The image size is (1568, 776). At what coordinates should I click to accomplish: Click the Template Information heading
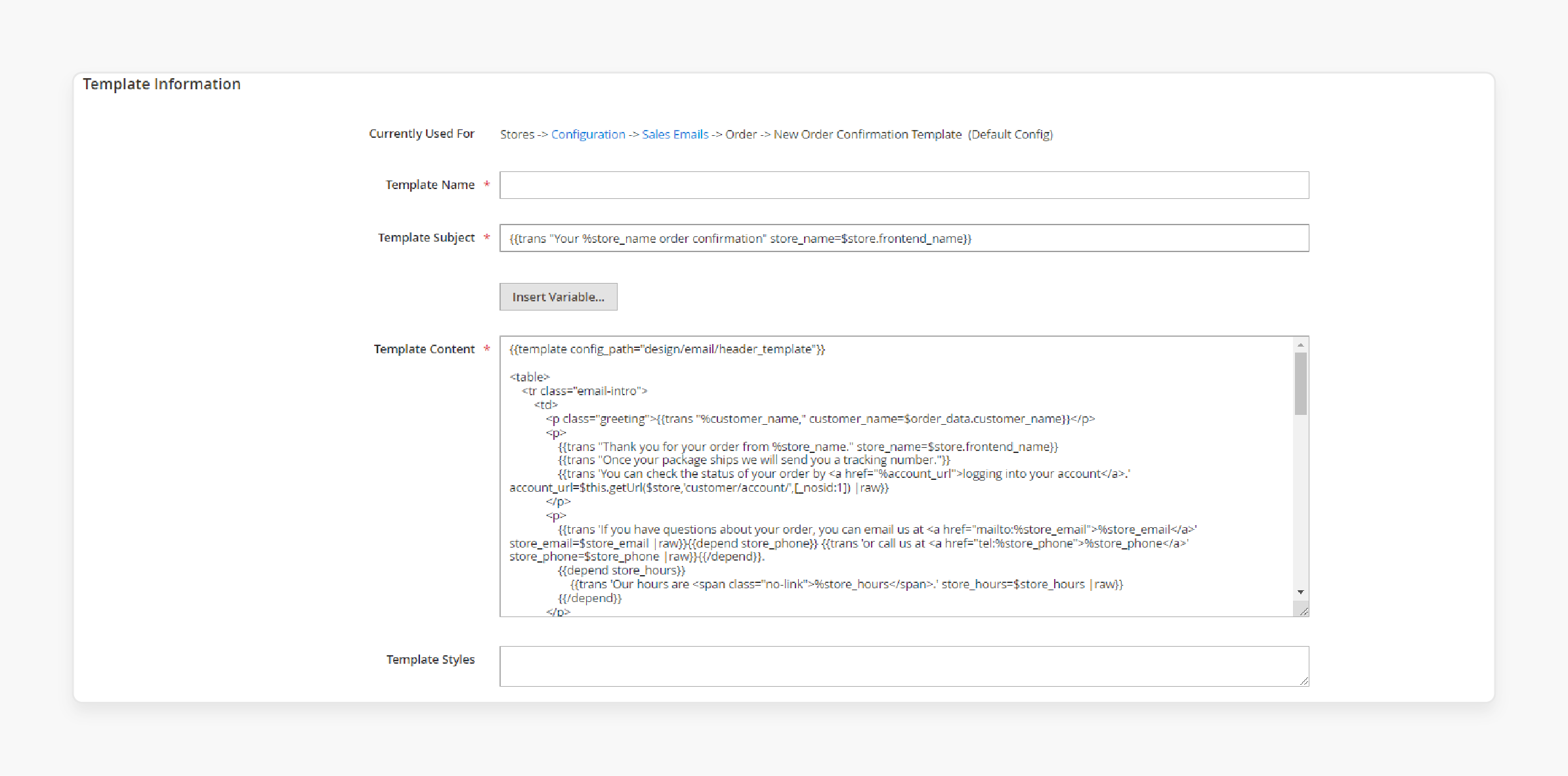coord(161,84)
